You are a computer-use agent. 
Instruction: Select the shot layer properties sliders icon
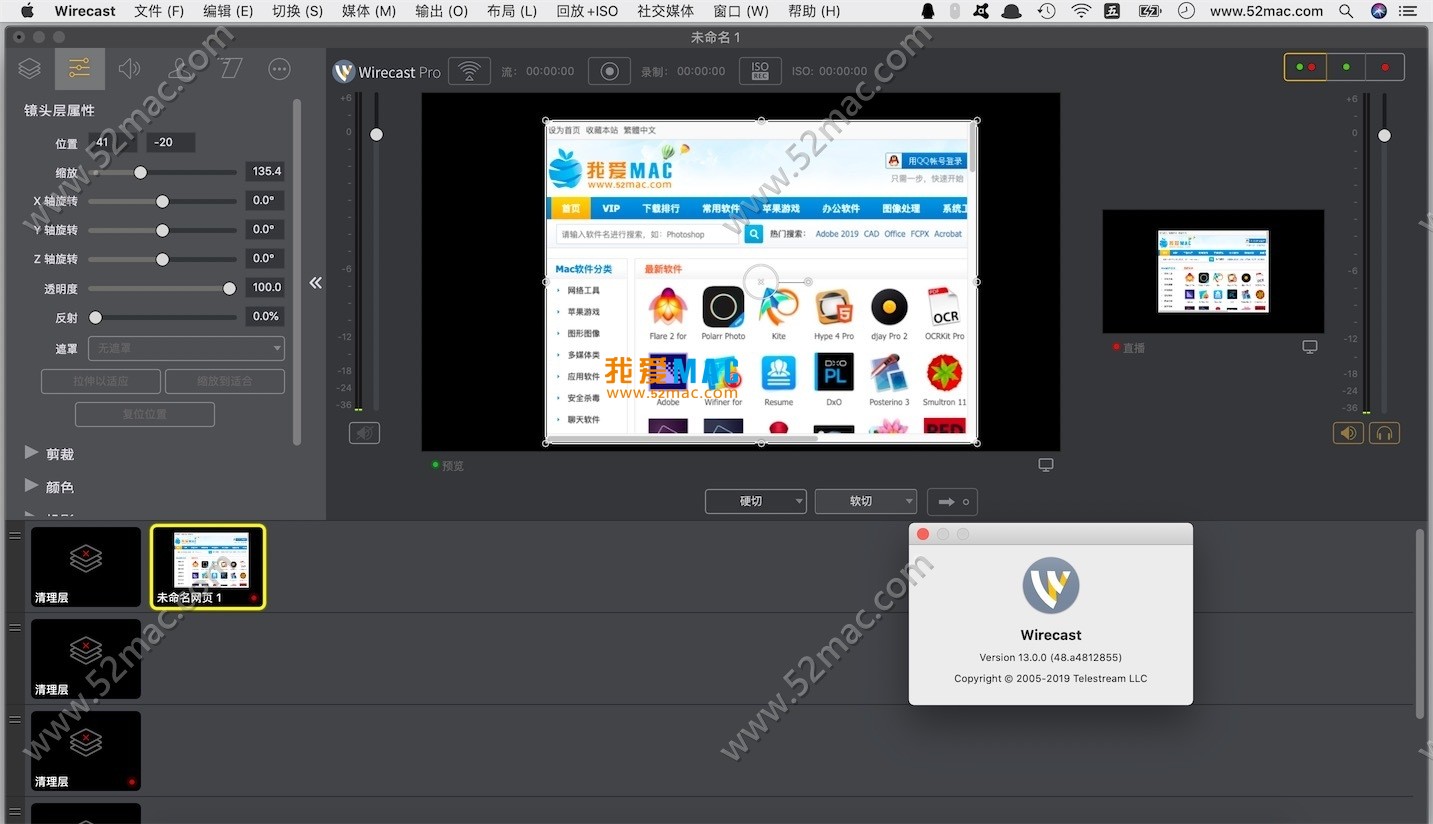coord(79,69)
